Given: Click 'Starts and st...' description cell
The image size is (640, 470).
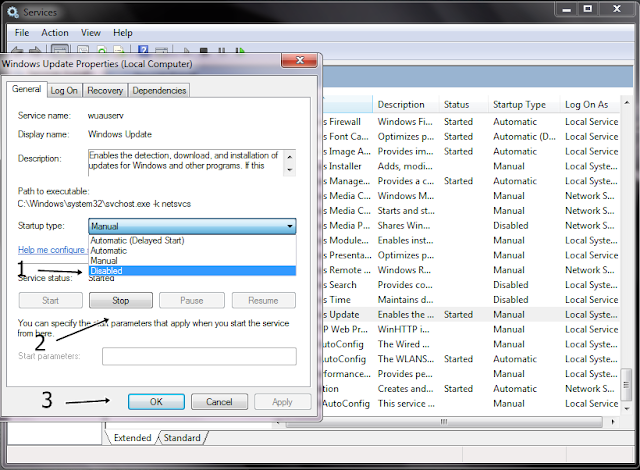Looking at the screenshot, I should coord(406,211).
